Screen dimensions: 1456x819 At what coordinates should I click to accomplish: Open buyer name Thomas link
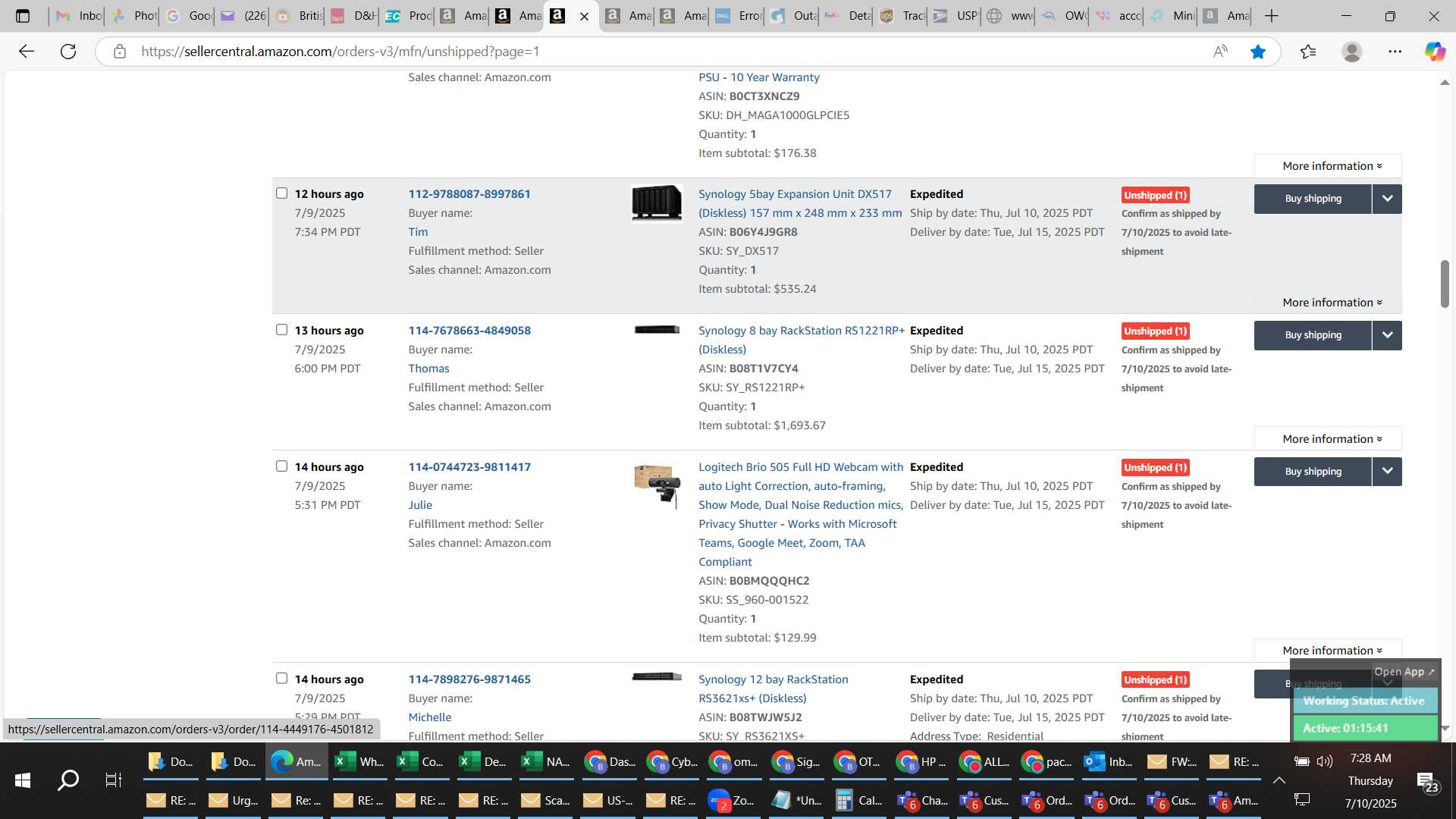pyautogui.click(x=428, y=369)
